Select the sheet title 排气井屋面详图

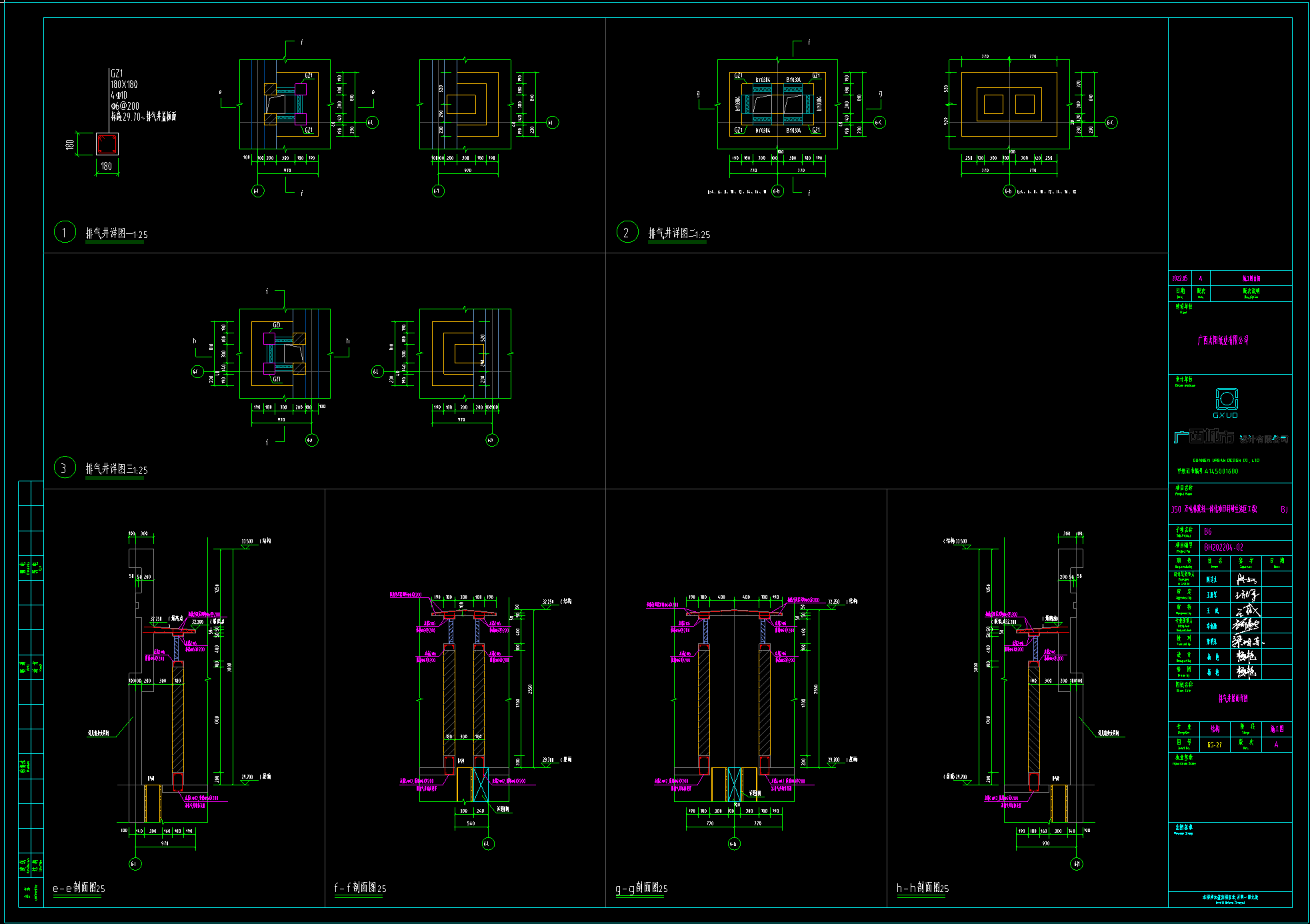click(1233, 699)
